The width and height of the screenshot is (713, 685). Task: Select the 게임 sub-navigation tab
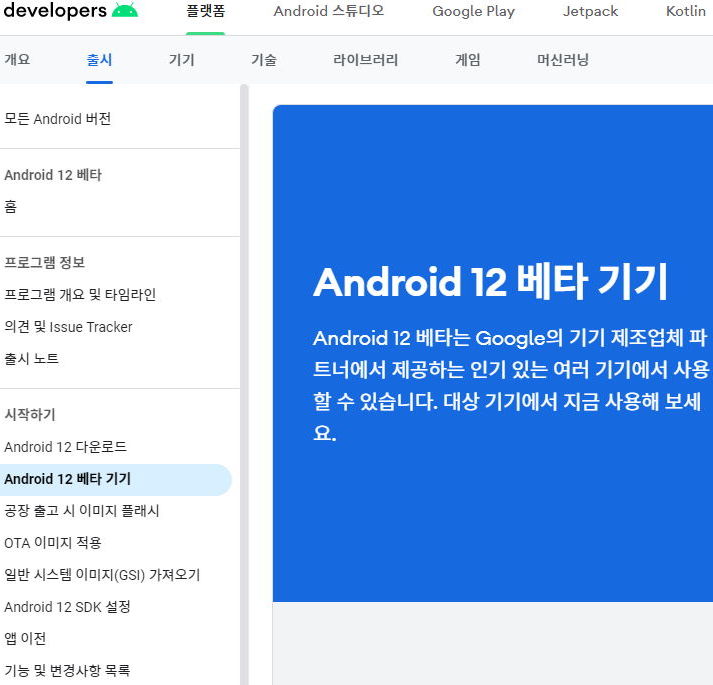point(467,60)
